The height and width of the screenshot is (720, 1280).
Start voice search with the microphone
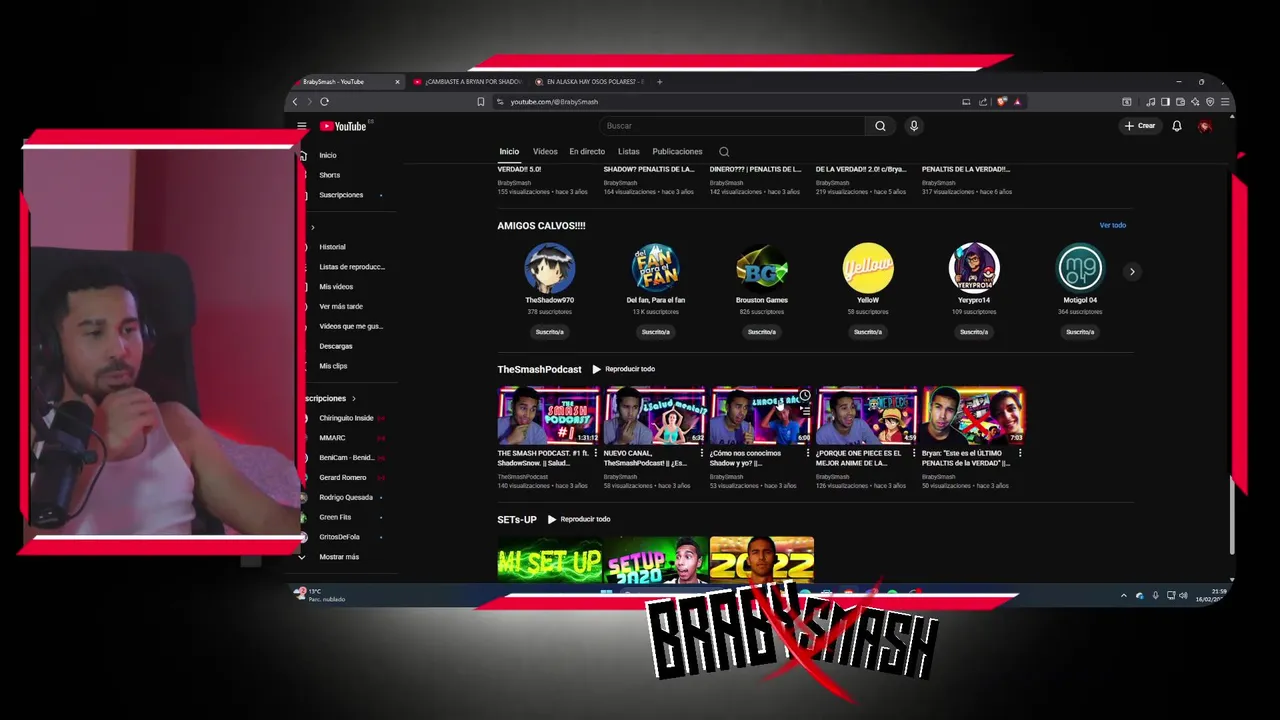[x=913, y=126]
